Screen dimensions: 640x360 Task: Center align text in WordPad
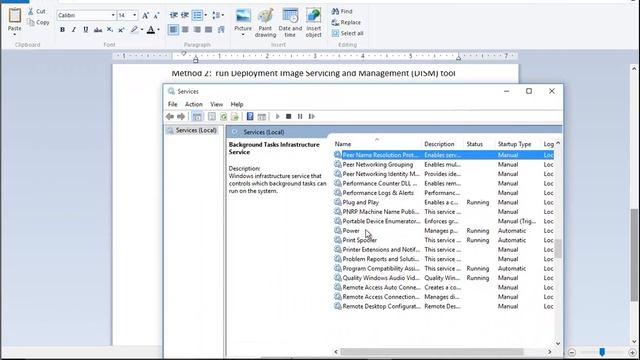click(185, 29)
